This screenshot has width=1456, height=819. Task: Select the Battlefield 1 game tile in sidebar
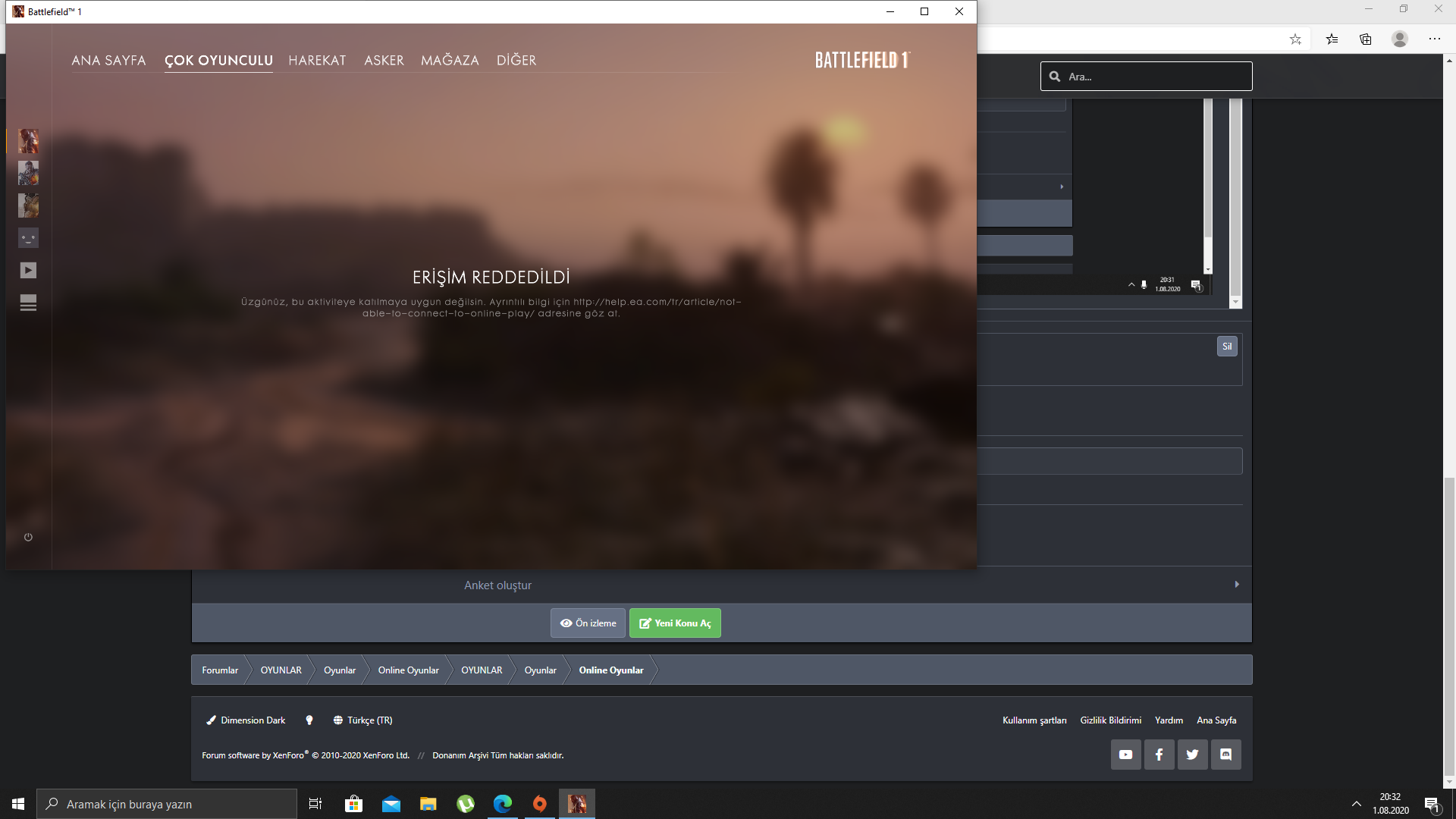coord(28,141)
